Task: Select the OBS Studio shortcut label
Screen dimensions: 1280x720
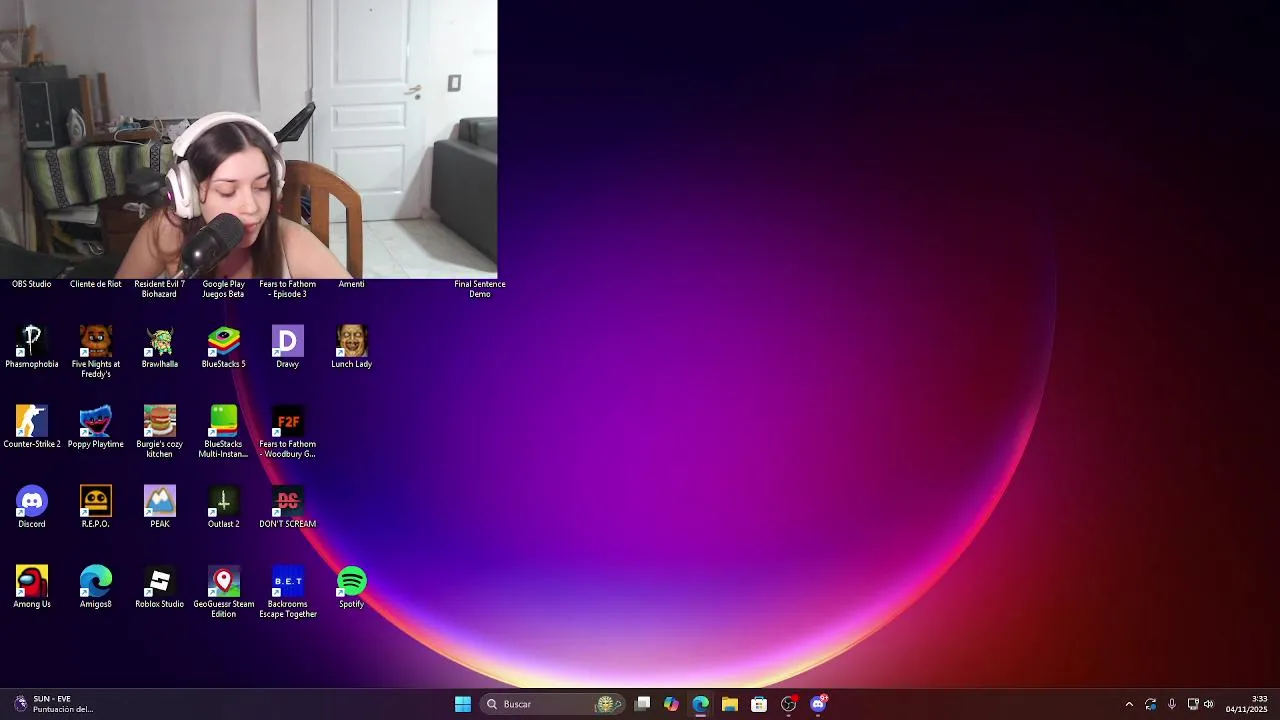Action: (x=32, y=284)
